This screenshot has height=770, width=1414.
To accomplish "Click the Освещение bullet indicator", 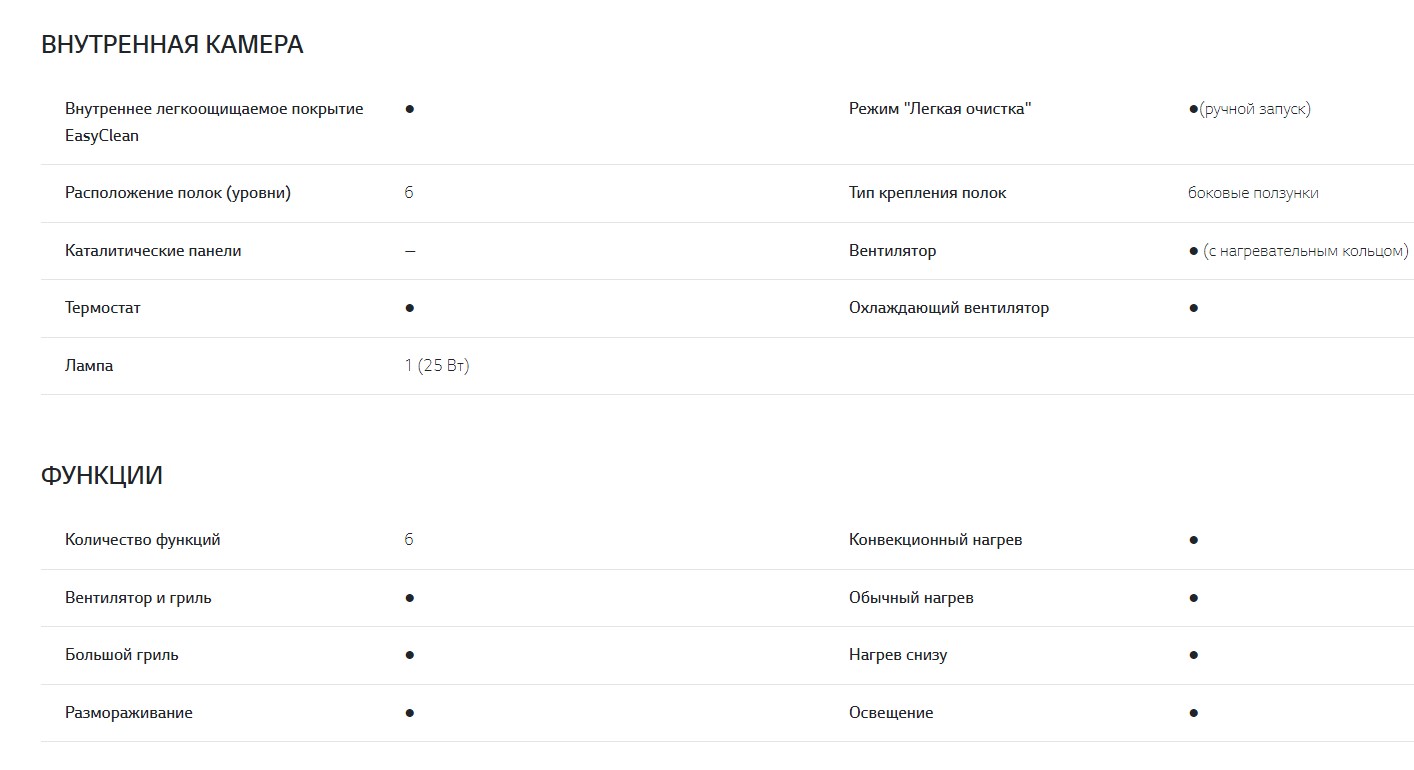I will pos(1193,713).
